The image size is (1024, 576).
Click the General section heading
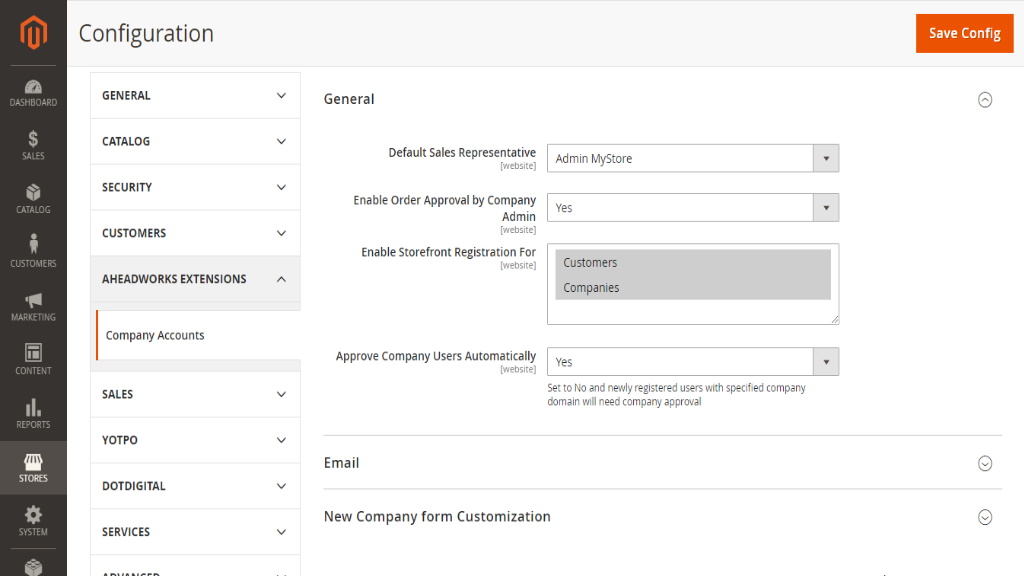[349, 99]
